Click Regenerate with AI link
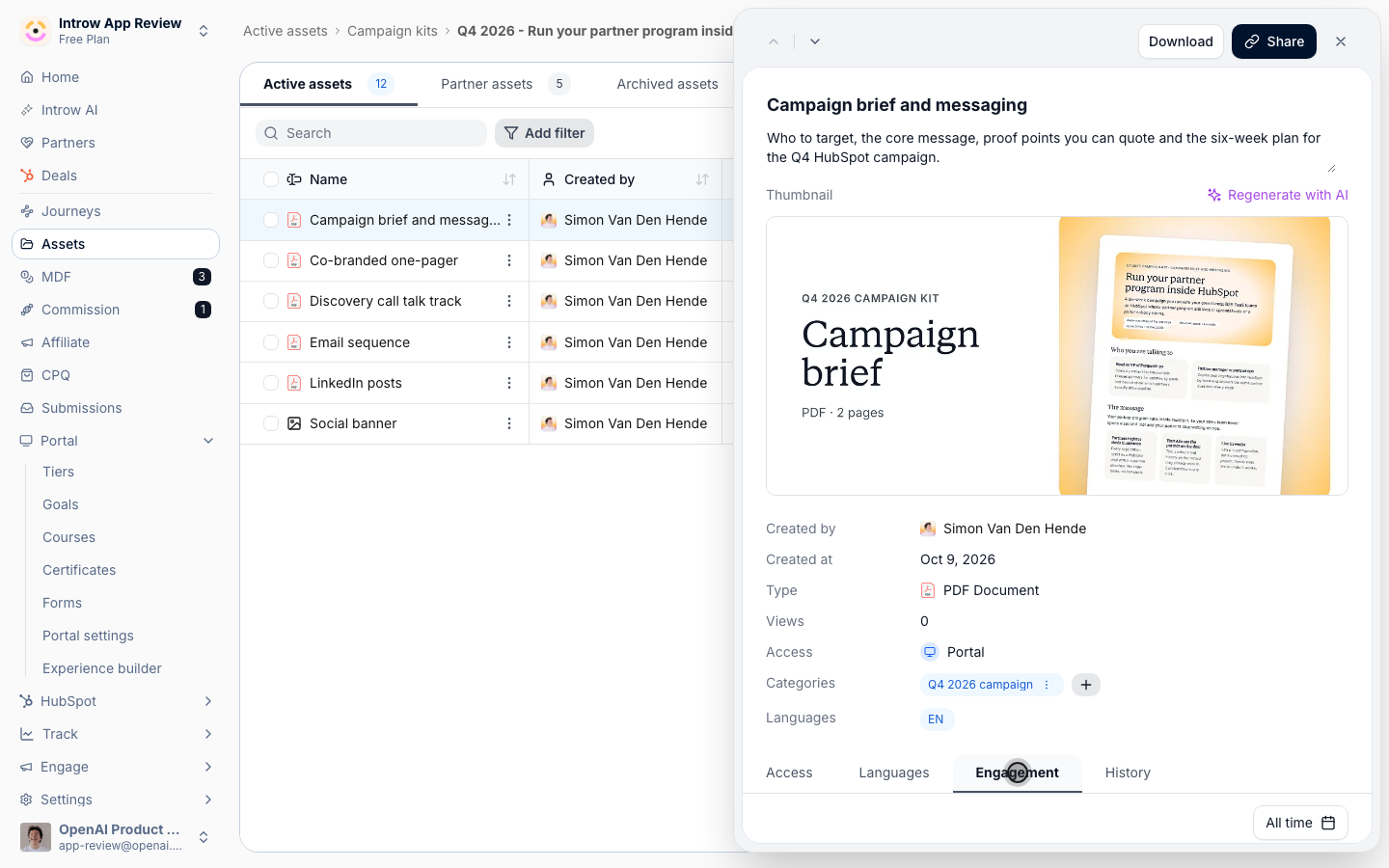This screenshot has width=1389, height=868. click(1278, 195)
